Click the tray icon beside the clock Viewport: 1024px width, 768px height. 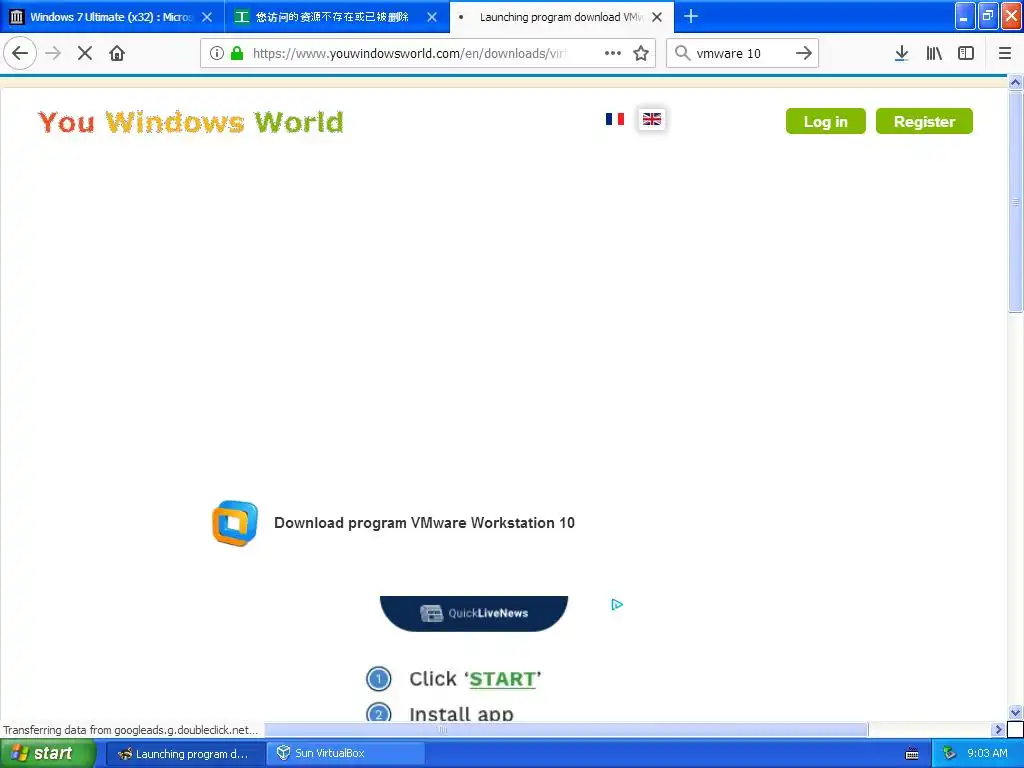950,753
